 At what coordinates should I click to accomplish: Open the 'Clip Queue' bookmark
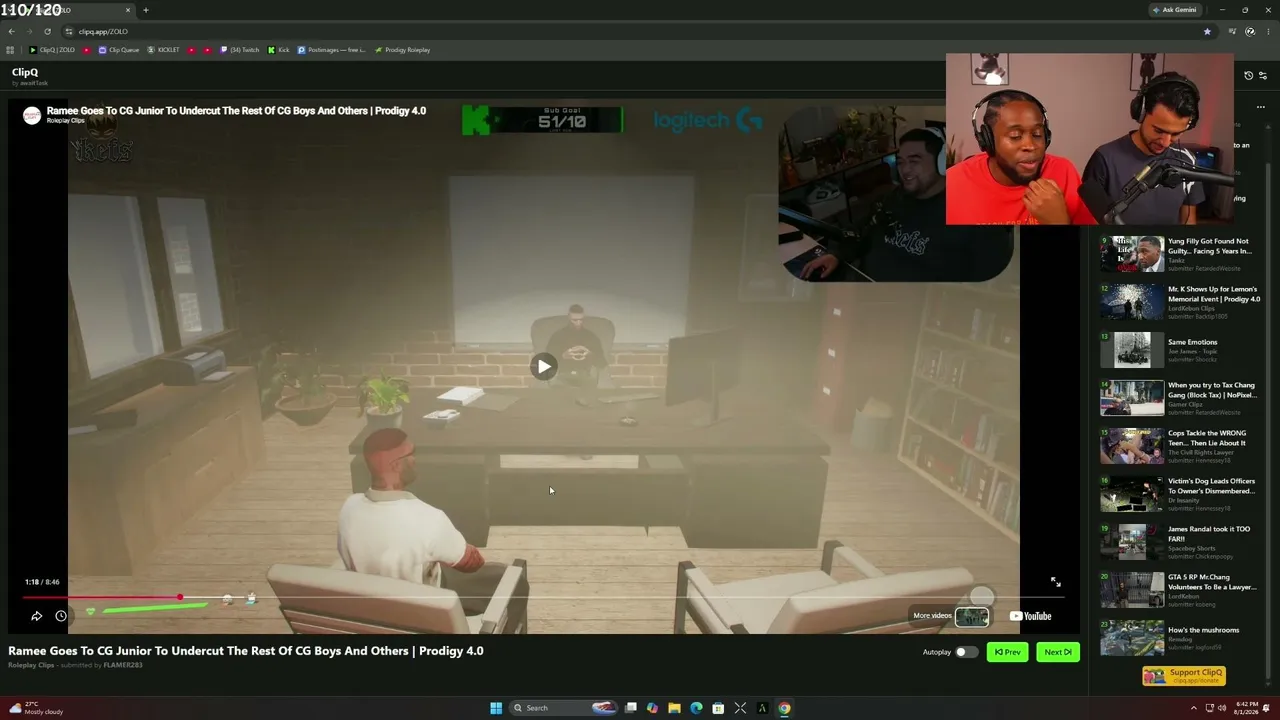click(119, 50)
